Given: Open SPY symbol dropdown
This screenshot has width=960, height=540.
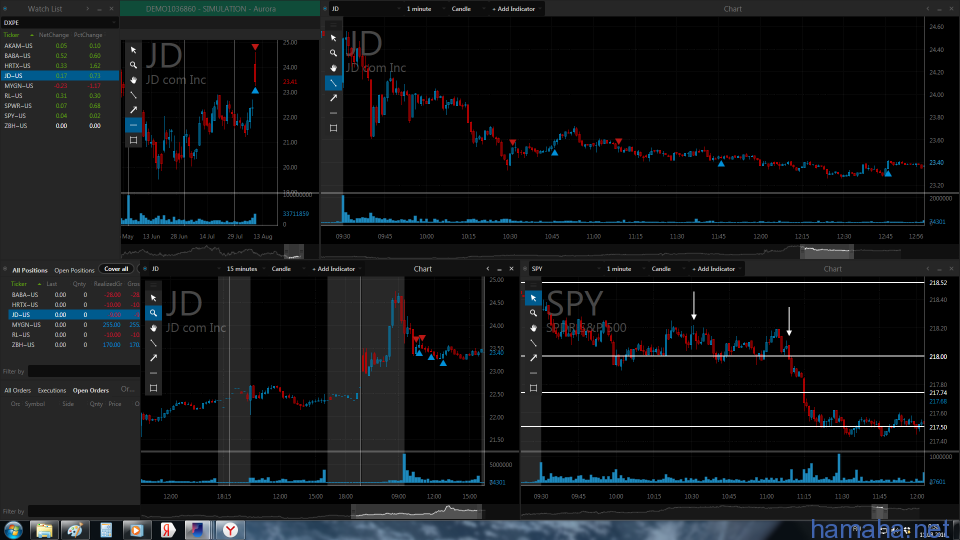Looking at the screenshot, I should point(566,269).
